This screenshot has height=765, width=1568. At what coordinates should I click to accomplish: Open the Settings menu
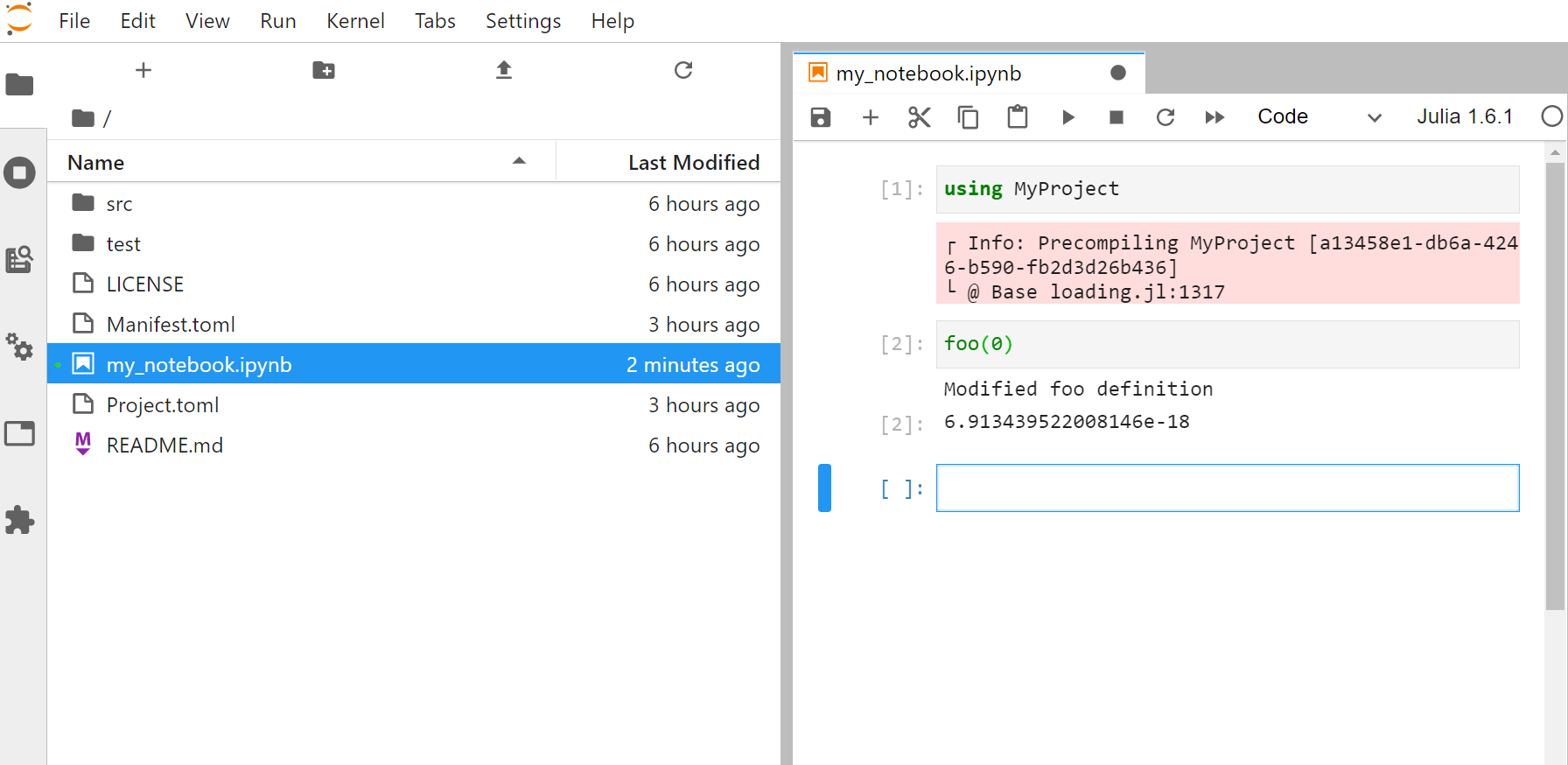(x=522, y=21)
